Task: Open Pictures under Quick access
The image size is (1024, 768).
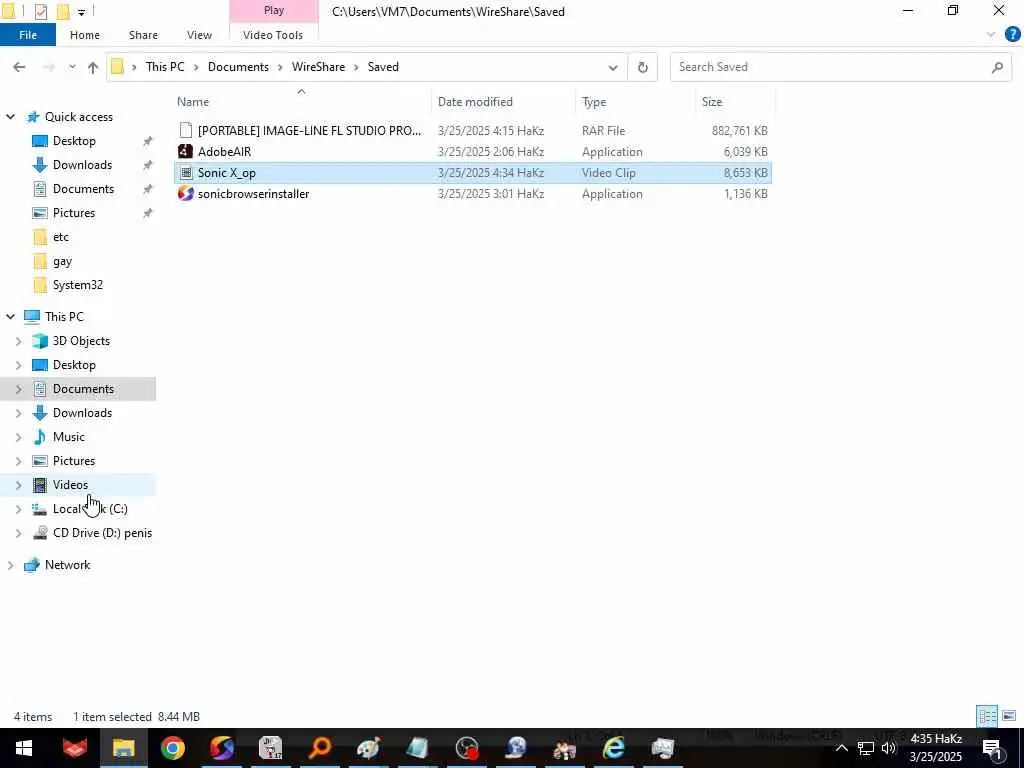Action: (x=74, y=213)
